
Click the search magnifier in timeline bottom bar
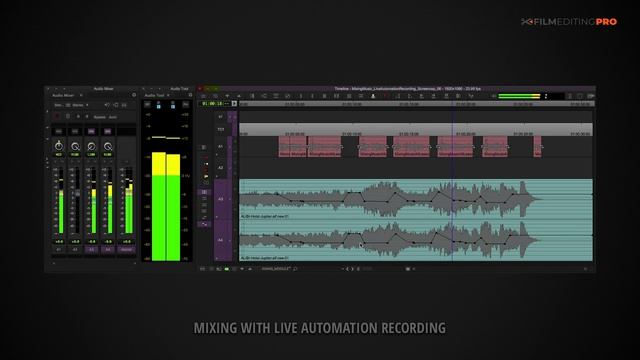(x=295, y=269)
